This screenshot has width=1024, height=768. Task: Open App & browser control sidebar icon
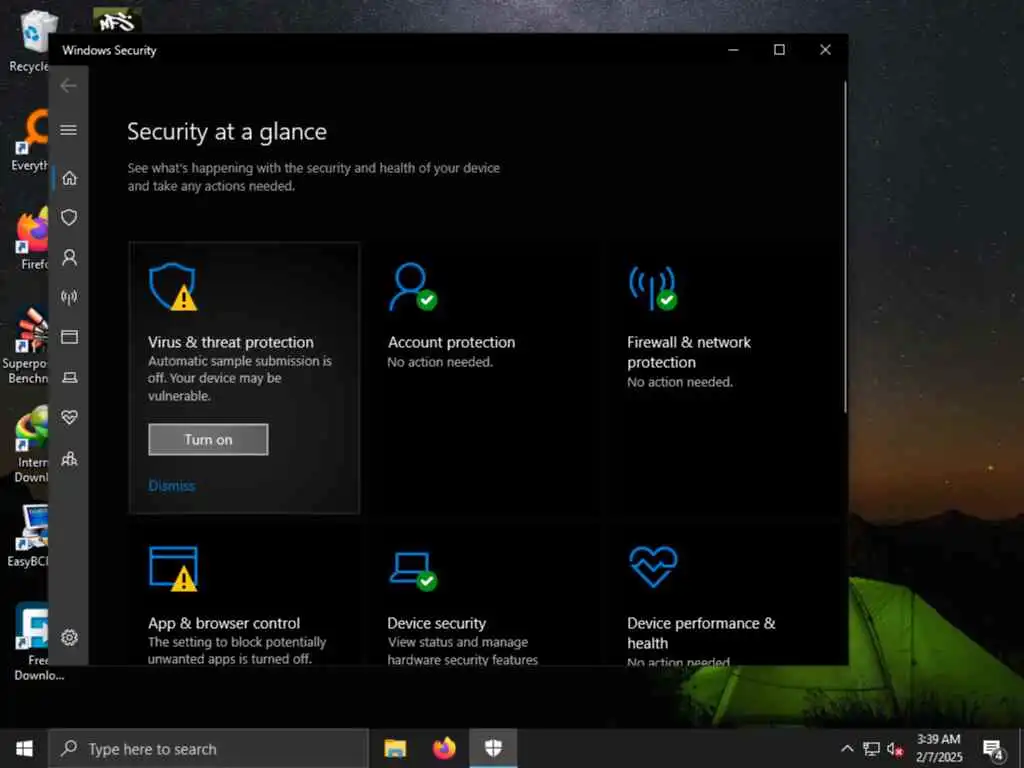(x=69, y=337)
